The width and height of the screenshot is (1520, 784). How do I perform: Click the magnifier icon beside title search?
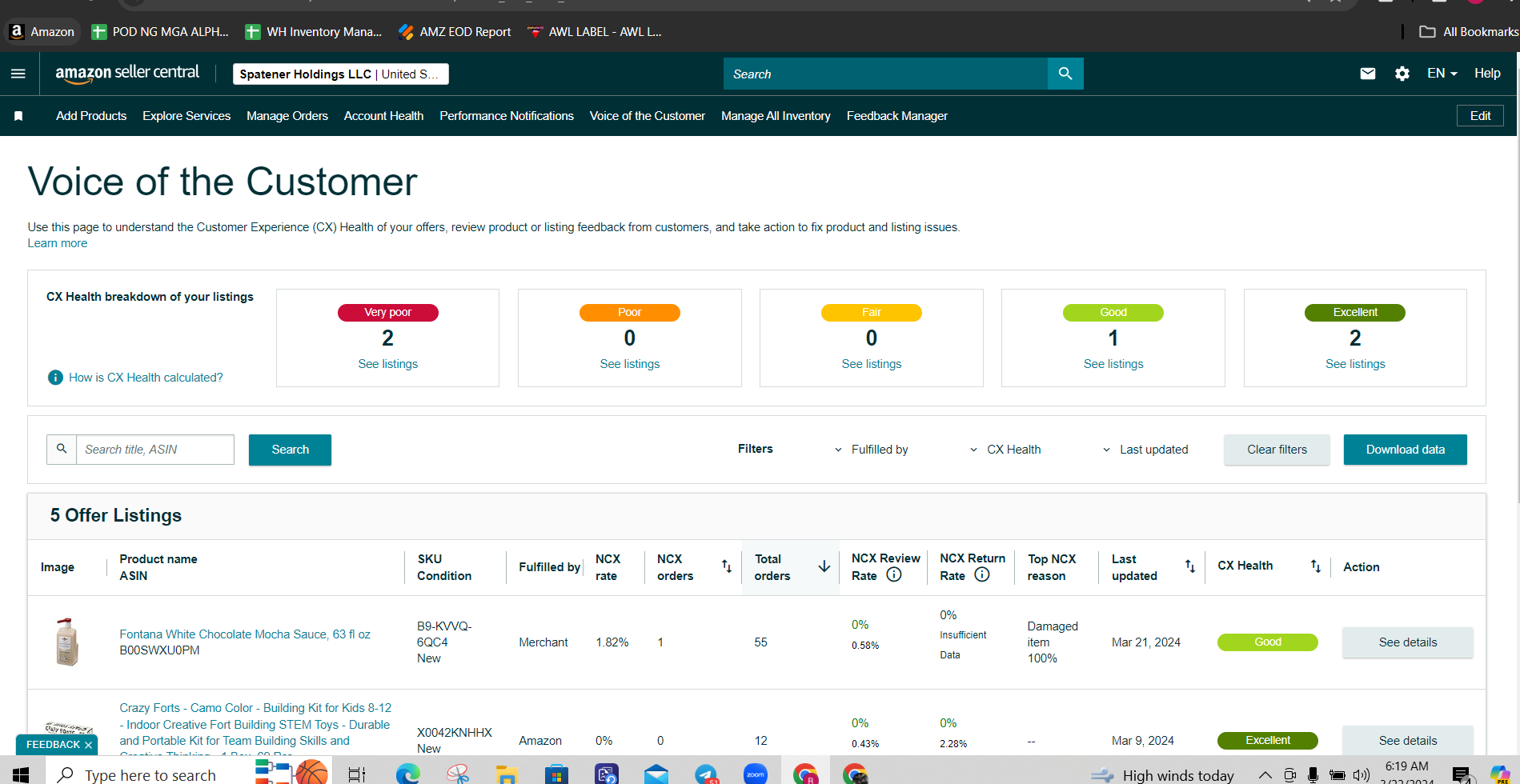point(62,450)
